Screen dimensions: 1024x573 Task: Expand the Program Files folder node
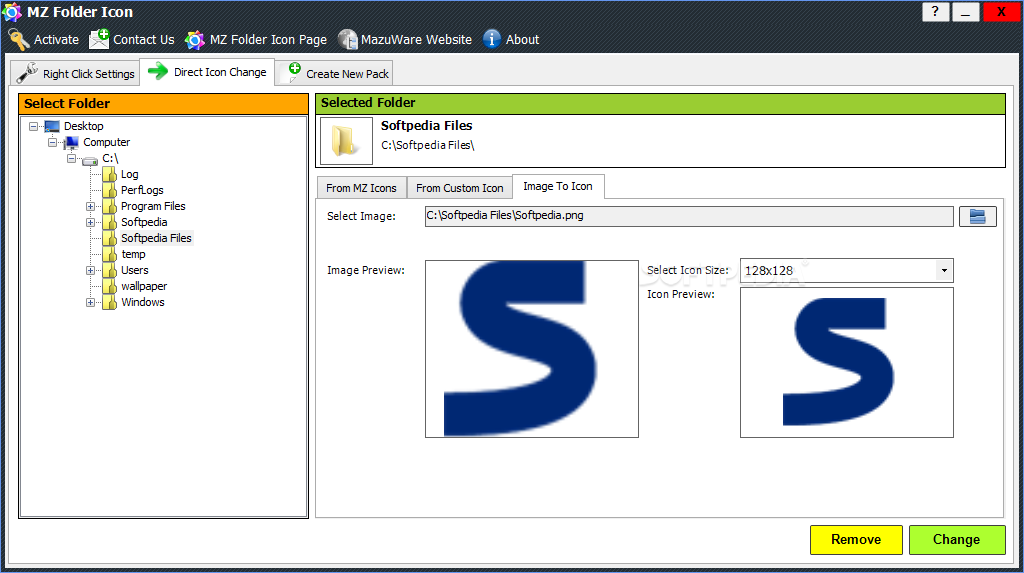click(91, 206)
